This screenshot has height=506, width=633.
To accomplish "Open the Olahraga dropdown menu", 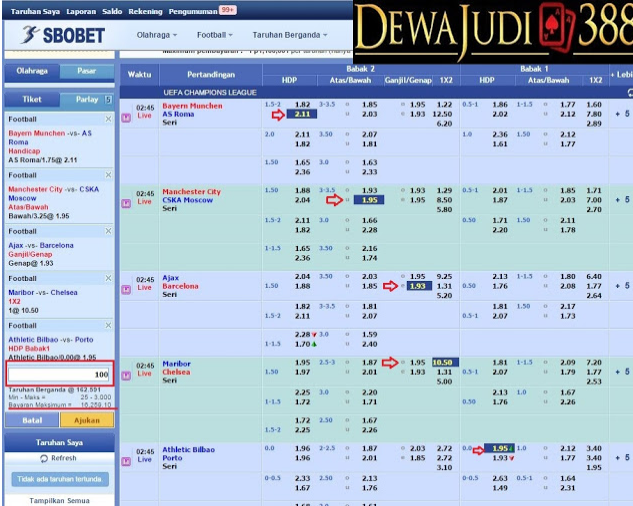I will [x=157, y=35].
